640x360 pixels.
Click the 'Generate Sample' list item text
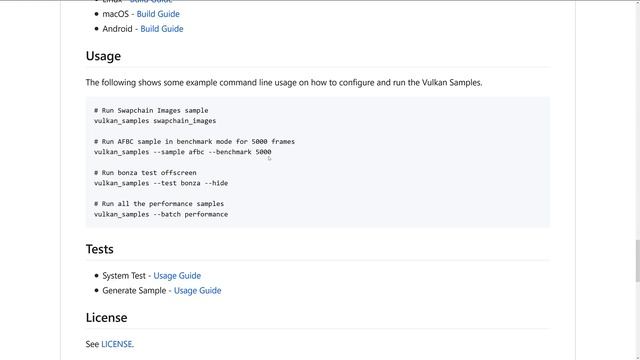pyautogui.click(x=134, y=291)
